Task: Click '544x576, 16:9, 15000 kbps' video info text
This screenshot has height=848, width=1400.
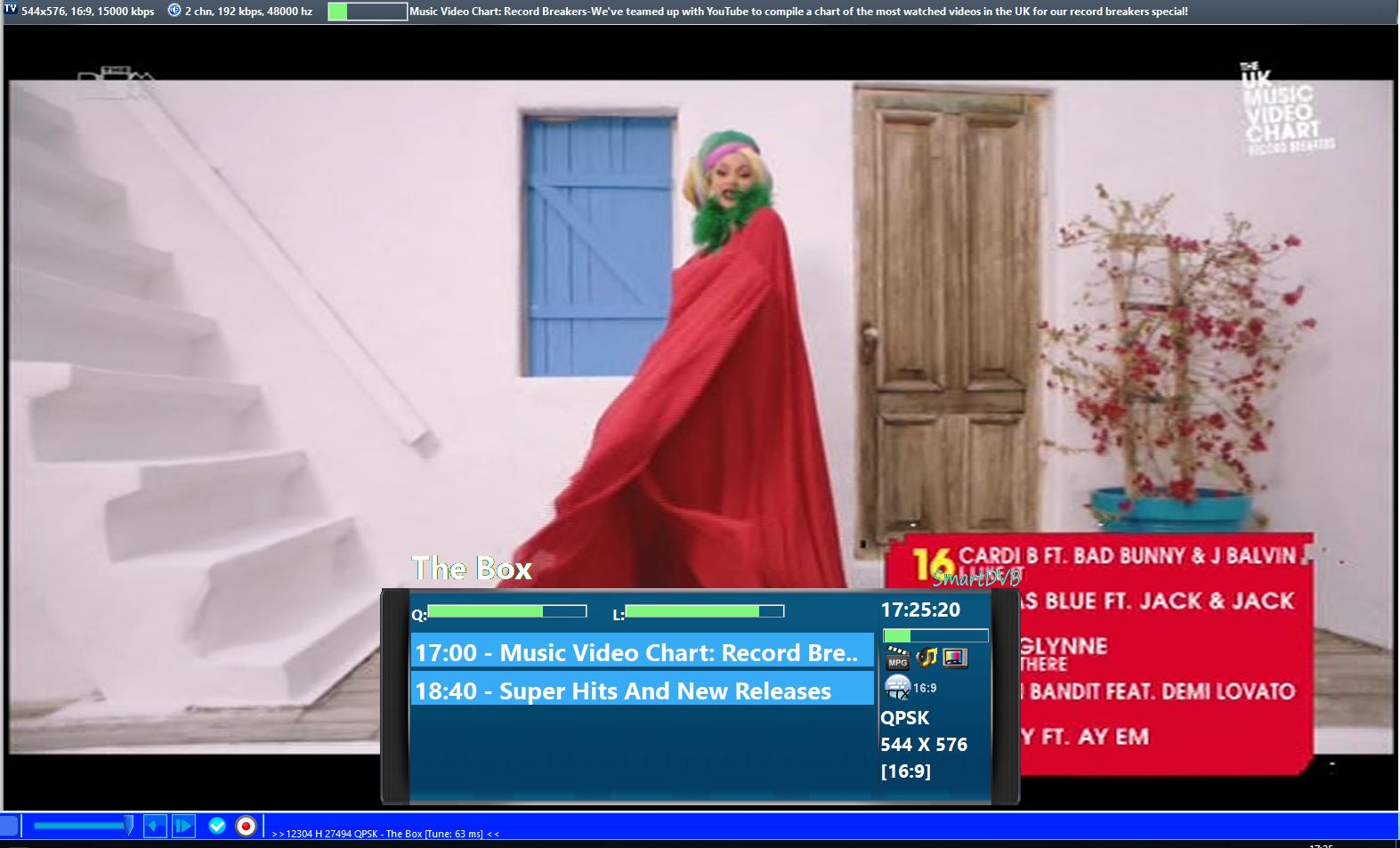Action: coord(88,12)
